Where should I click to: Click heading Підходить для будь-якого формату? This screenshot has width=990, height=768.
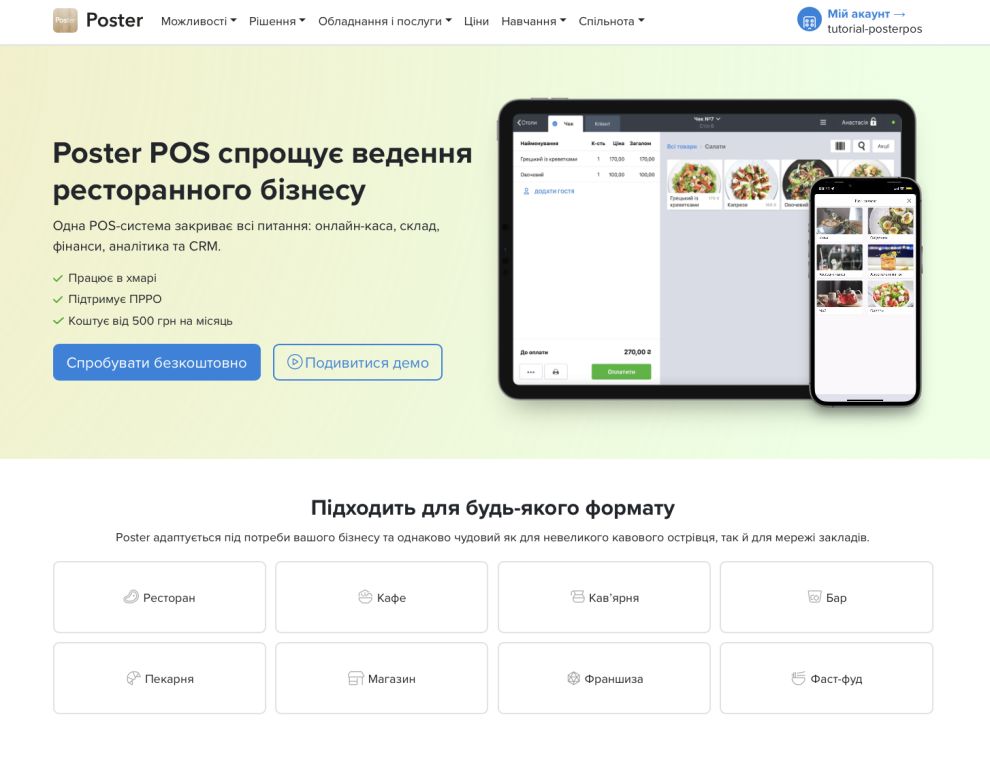tap(492, 508)
